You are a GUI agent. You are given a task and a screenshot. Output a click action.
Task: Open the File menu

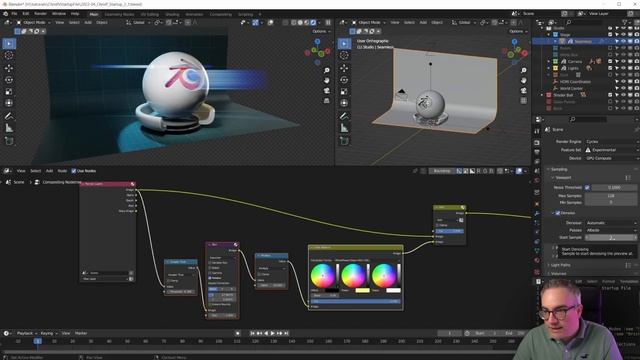tap(14, 13)
